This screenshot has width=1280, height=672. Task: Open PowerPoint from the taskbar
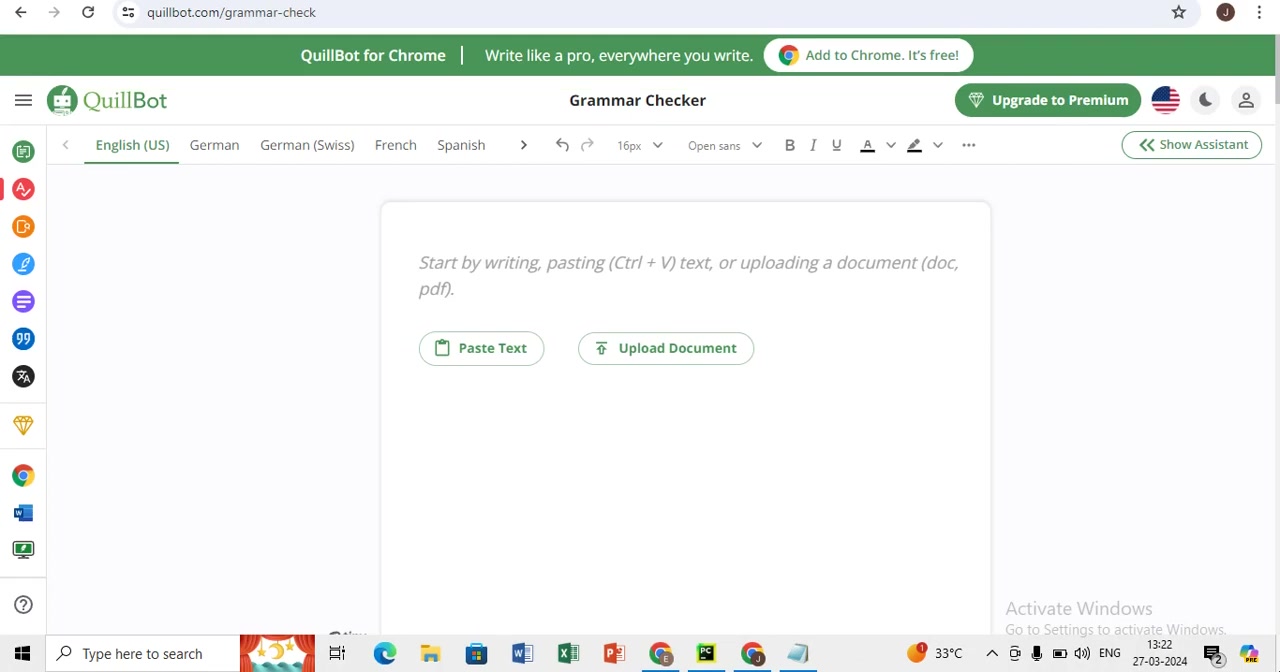pos(614,654)
